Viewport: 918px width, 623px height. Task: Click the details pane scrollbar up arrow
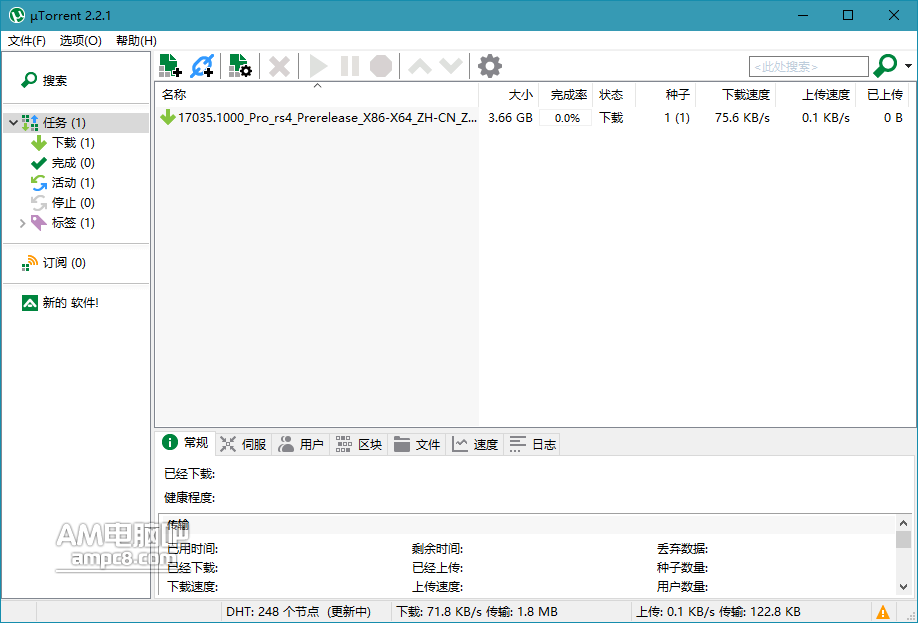tap(903, 523)
